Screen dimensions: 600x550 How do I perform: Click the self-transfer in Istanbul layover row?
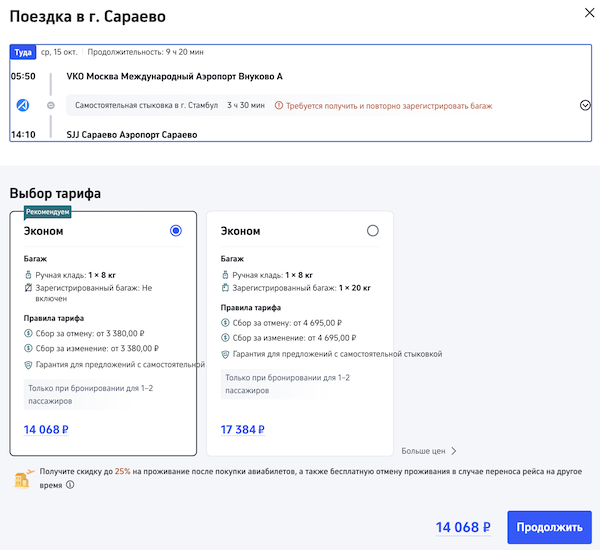pos(170,105)
